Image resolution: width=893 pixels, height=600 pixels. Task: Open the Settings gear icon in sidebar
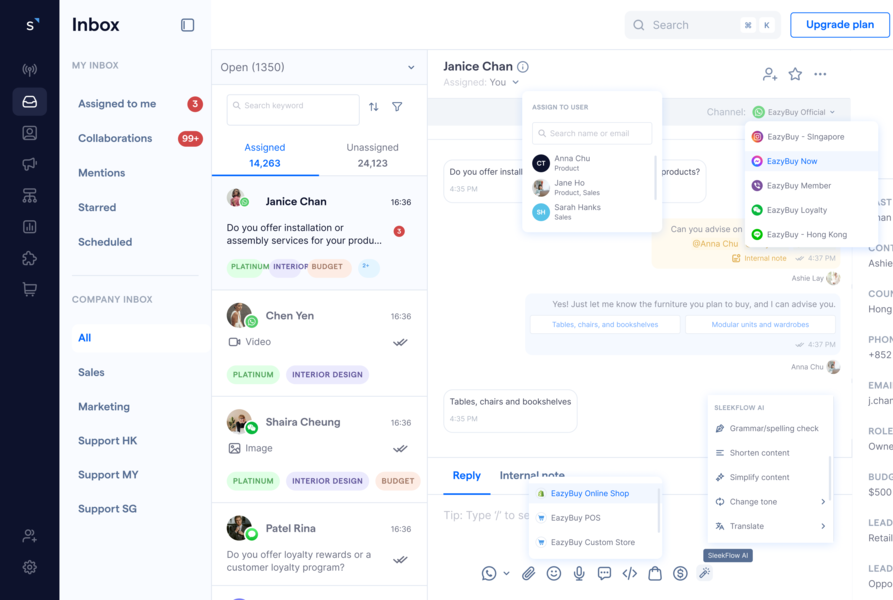30,567
